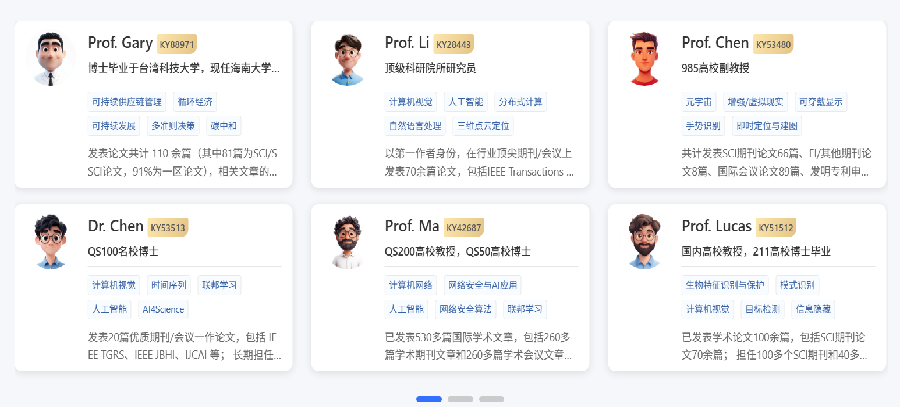Select the AI4Science tag

[163, 309]
